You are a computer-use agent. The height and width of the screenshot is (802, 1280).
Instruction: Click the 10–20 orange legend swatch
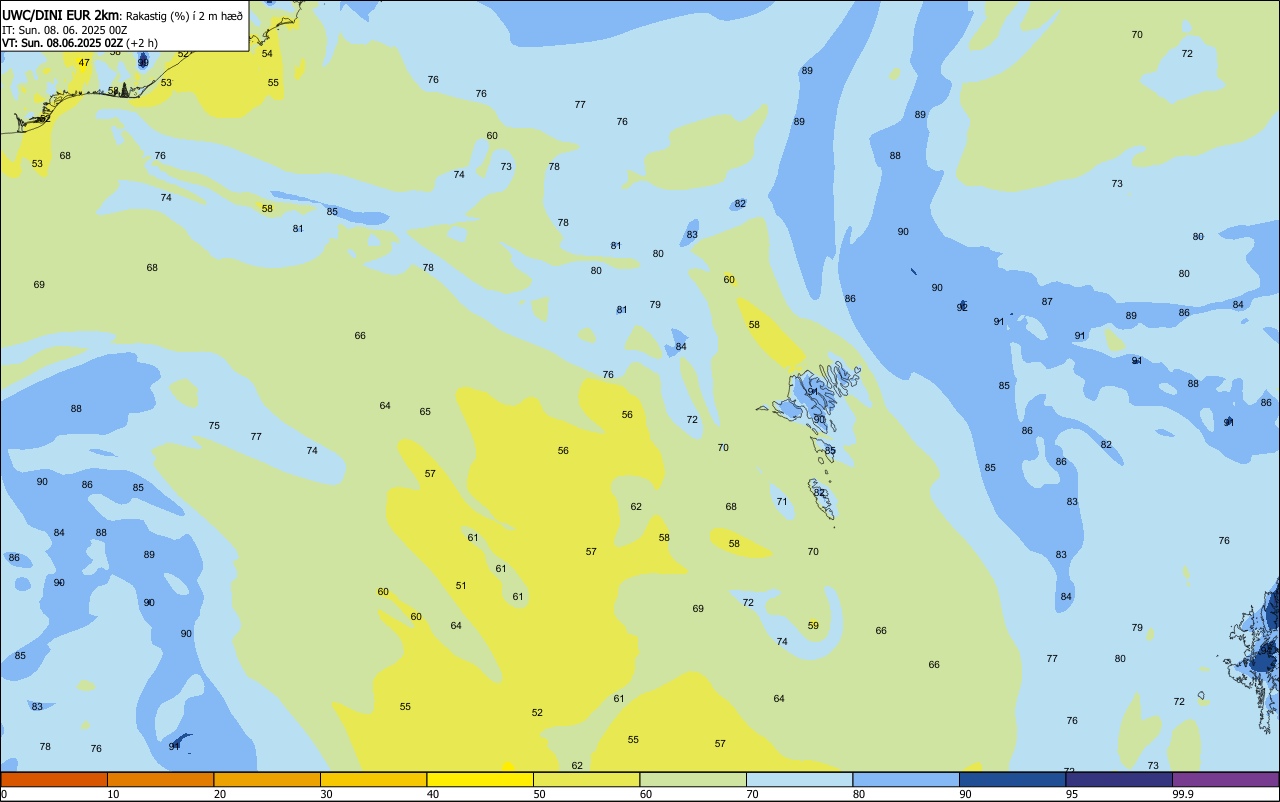pyautogui.click(x=160, y=779)
